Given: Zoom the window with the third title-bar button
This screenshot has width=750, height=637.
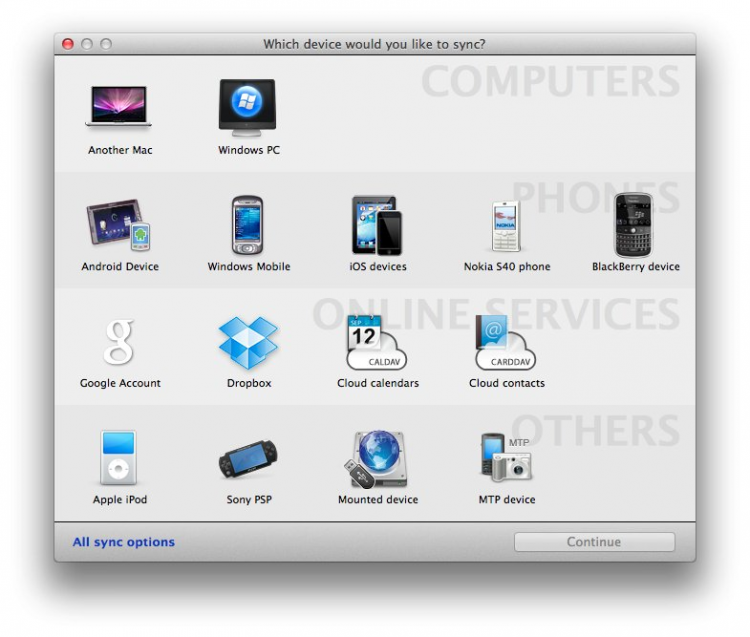Looking at the screenshot, I should pyautogui.click(x=106, y=44).
